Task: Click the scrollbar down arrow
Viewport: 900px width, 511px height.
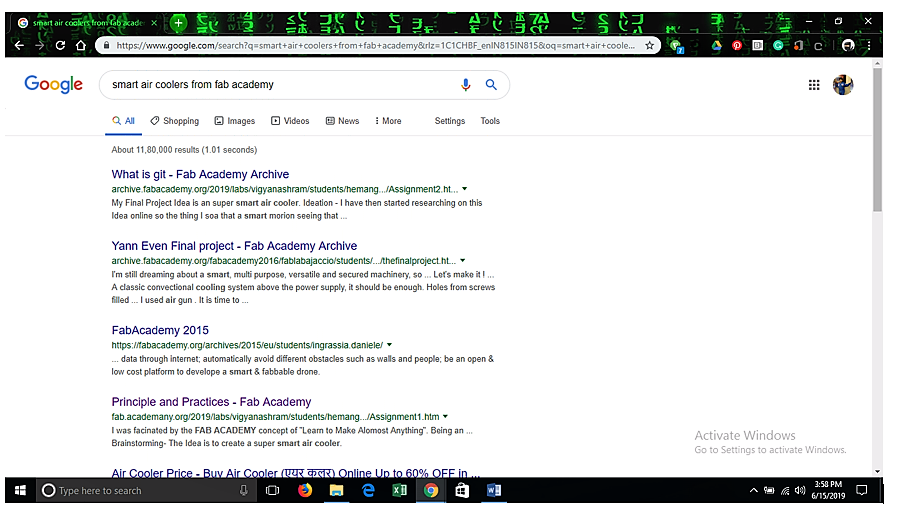Action: [x=877, y=471]
